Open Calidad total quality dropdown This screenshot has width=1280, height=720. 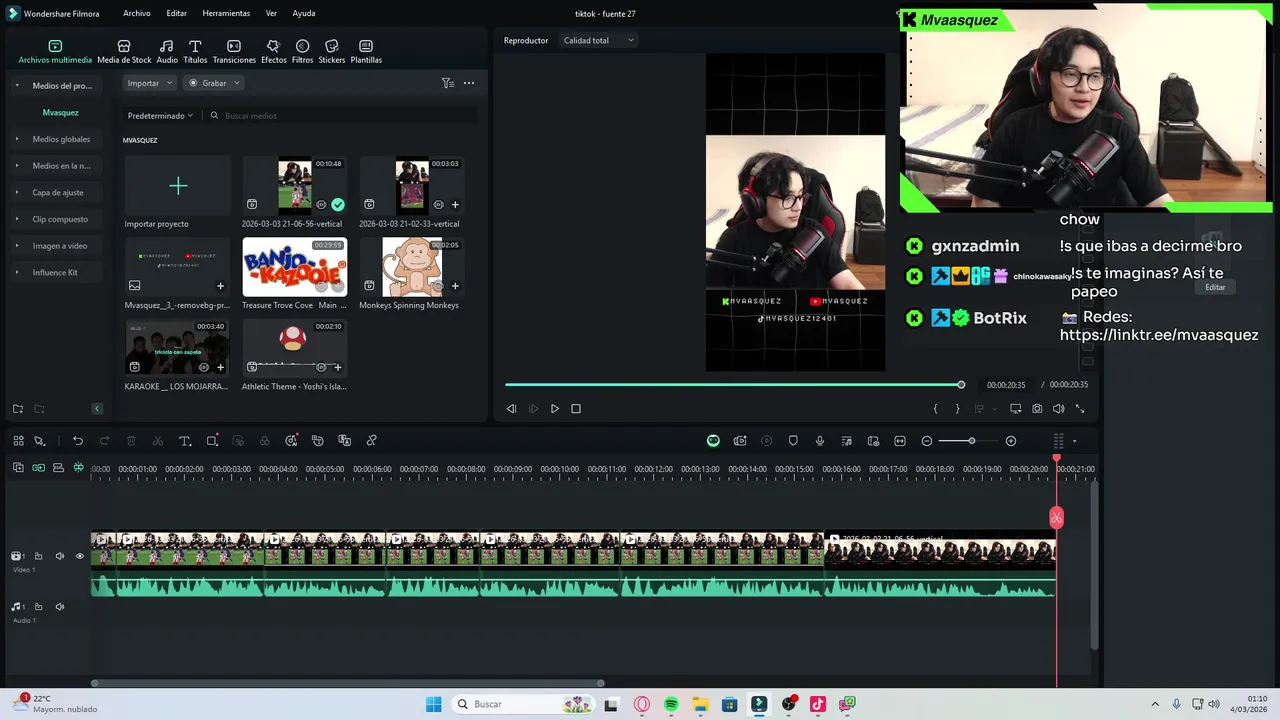pos(598,40)
